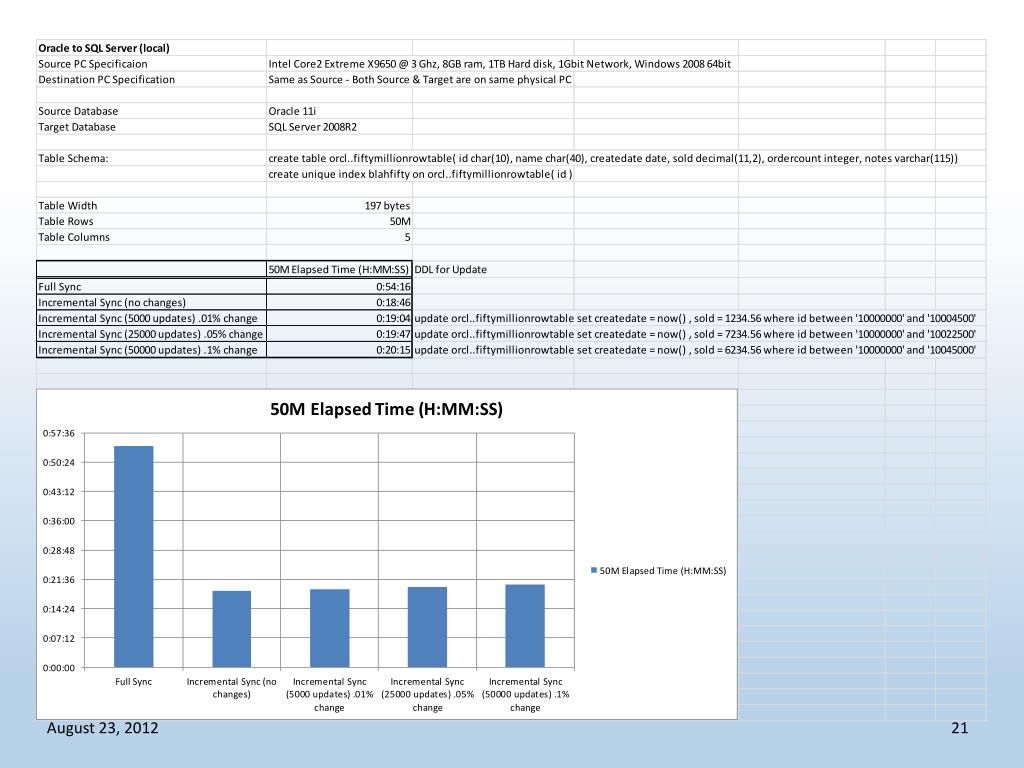Click the y-axis label '0:28:48'

pyautogui.click(x=59, y=551)
